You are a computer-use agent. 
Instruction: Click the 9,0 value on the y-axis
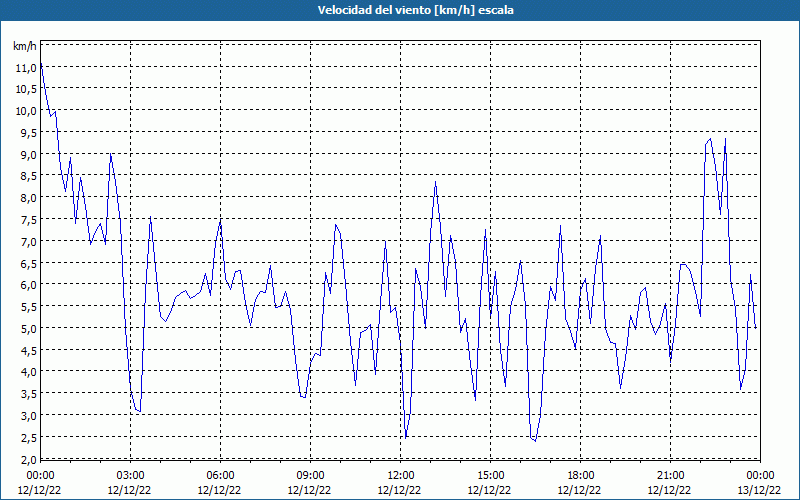click(28, 154)
